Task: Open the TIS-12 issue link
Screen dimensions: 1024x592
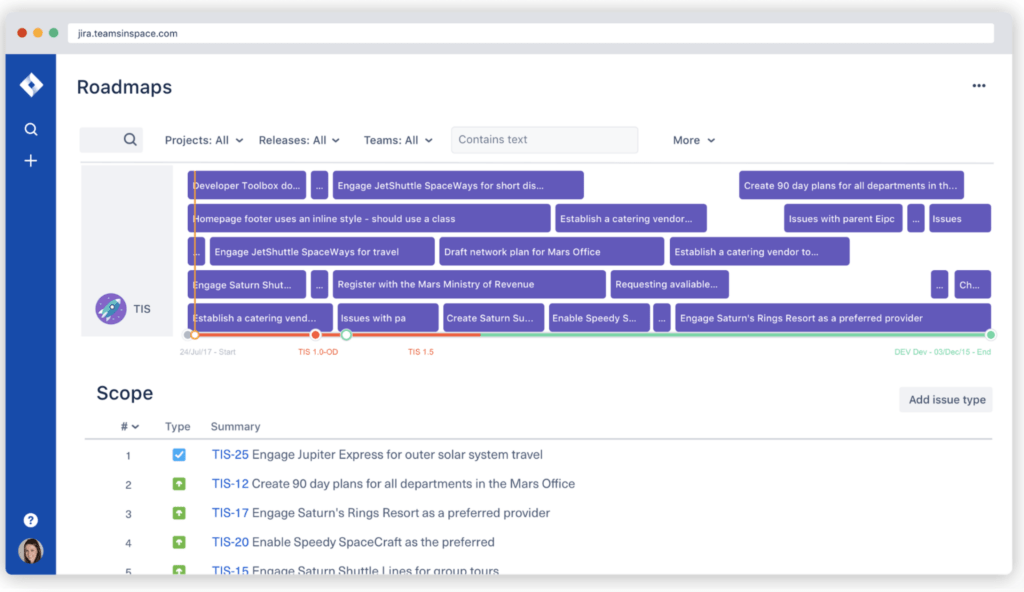Action: pyautogui.click(x=230, y=484)
